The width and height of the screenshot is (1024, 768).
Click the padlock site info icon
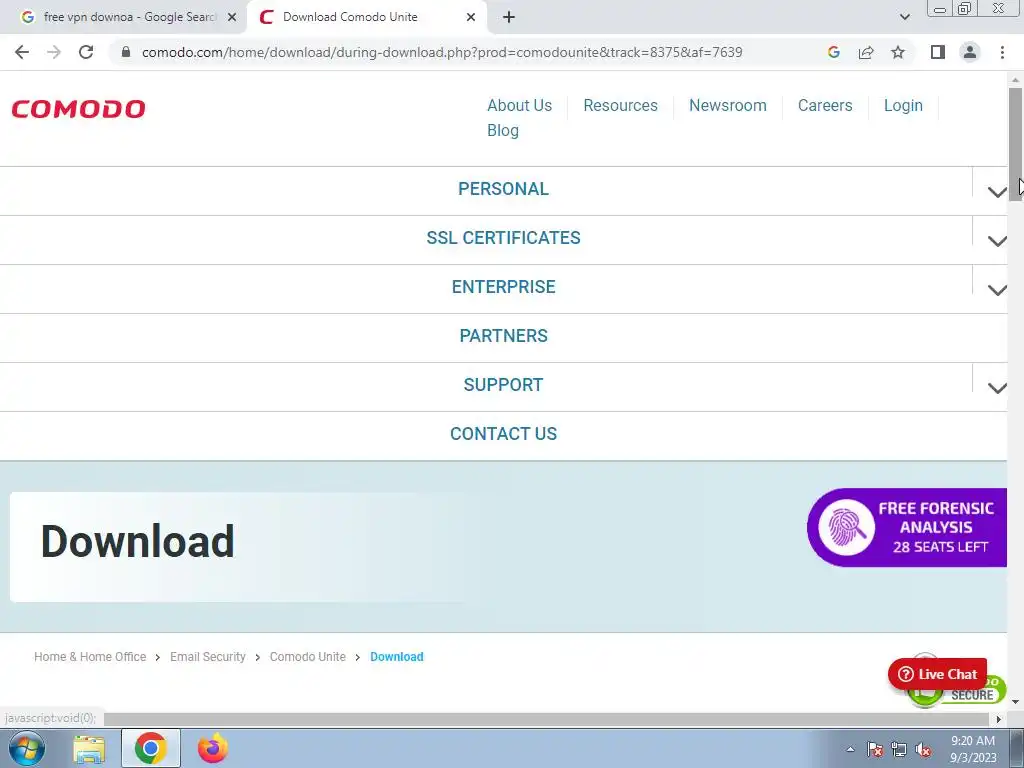pos(126,52)
